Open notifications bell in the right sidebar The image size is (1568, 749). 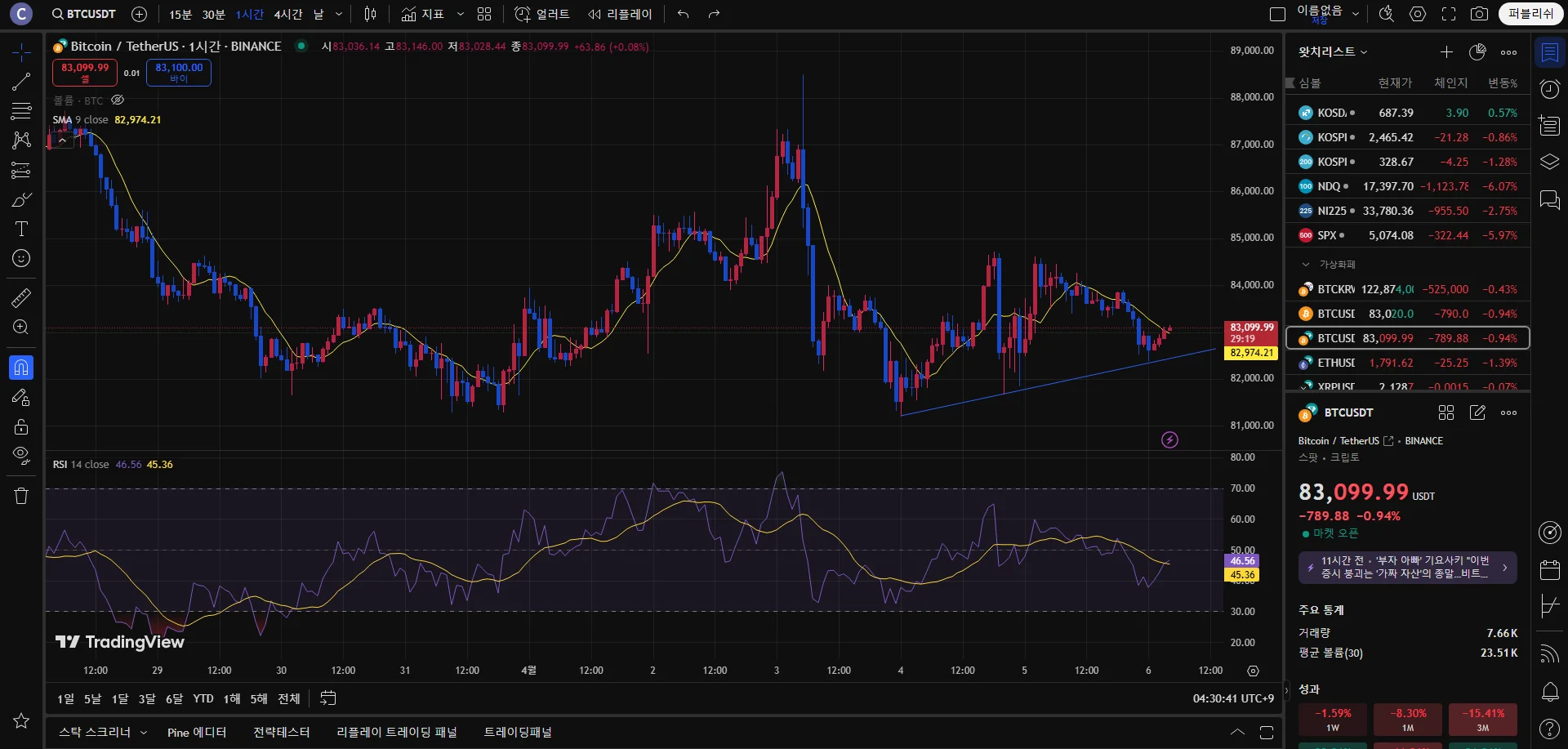[1549, 692]
